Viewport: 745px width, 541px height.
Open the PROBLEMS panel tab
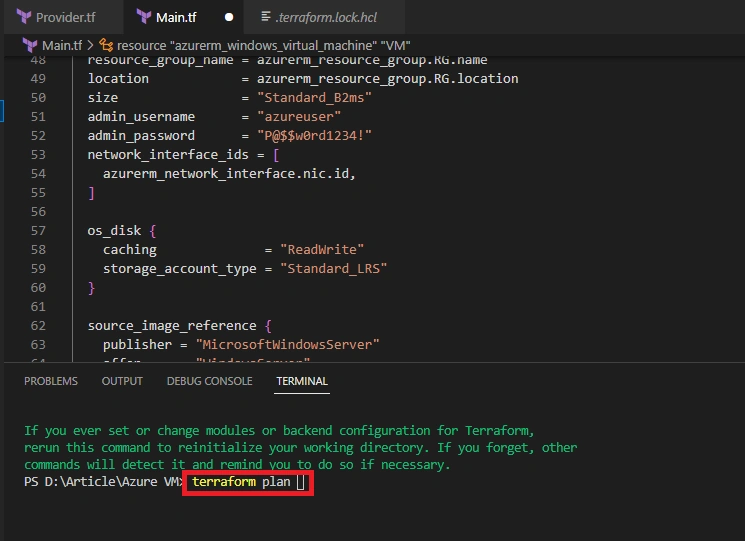[x=51, y=381]
